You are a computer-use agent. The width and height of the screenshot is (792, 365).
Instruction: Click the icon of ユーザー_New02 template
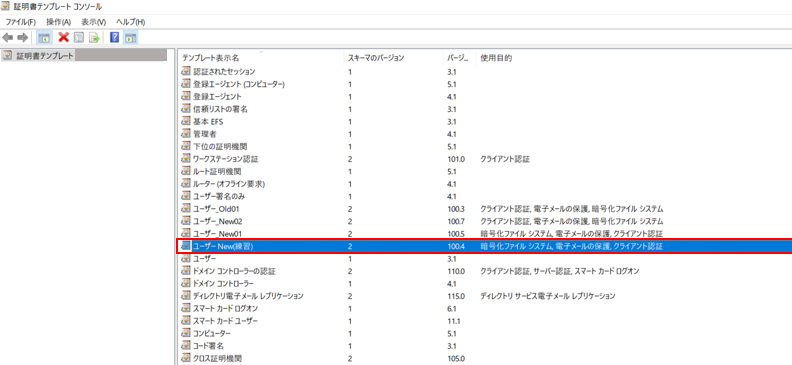[x=186, y=221]
